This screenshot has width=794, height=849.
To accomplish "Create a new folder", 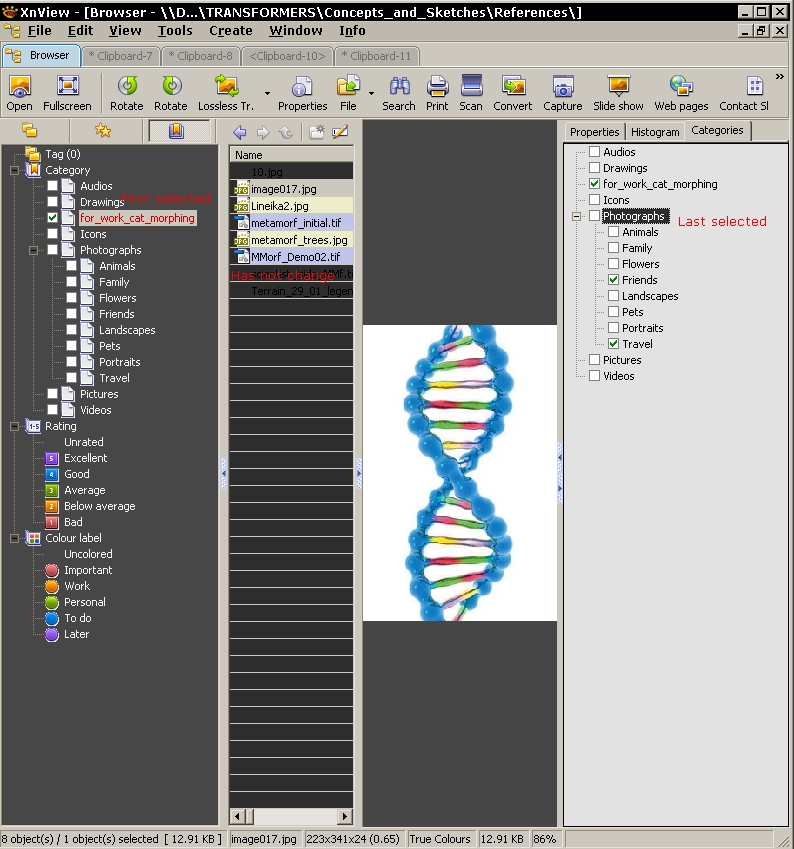I will (x=316, y=132).
